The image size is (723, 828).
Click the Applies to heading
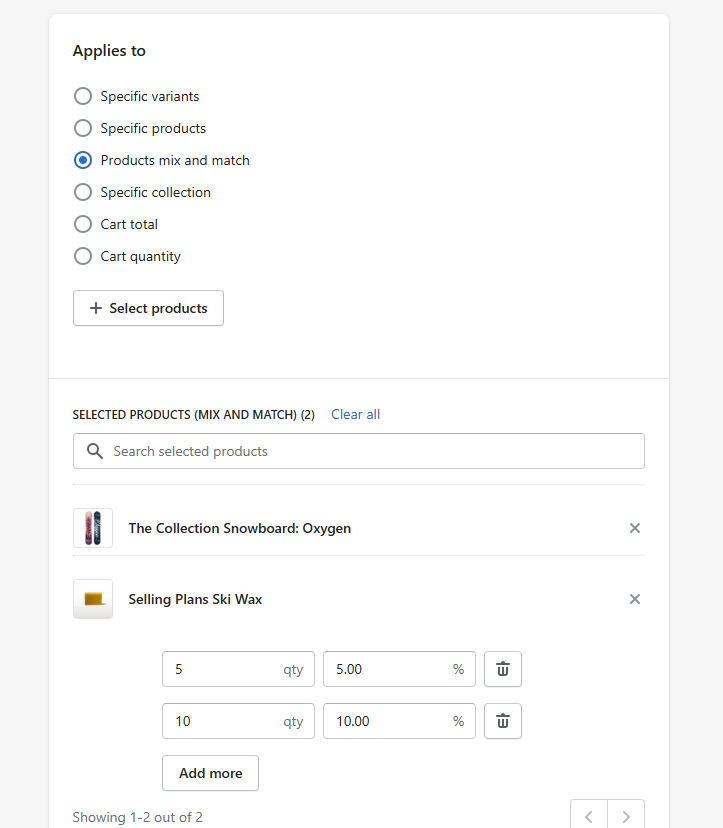pyautogui.click(x=109, y=51)
